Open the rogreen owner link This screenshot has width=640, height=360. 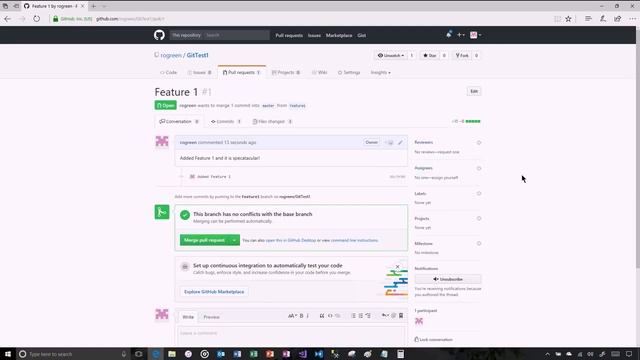pos(171,55)
